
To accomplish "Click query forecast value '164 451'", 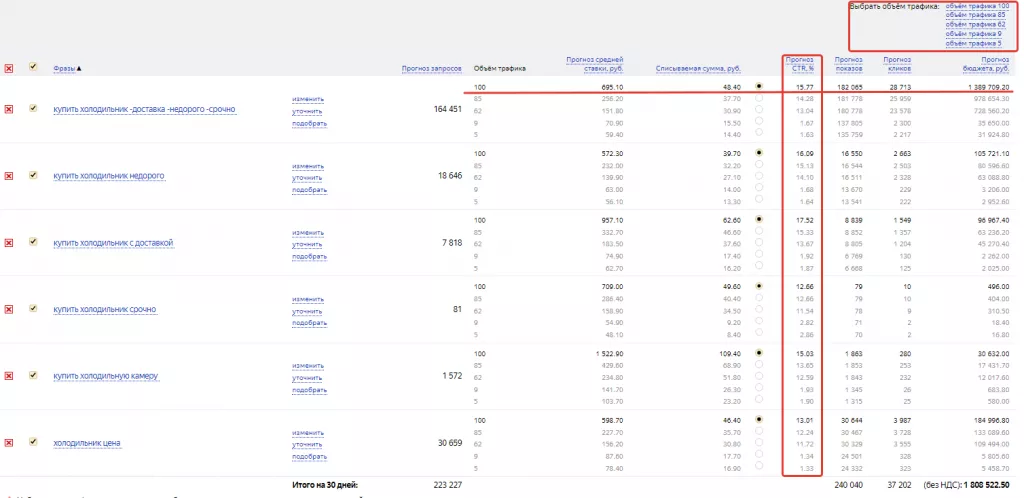I will pyautogui.click(x=447, y=109).
